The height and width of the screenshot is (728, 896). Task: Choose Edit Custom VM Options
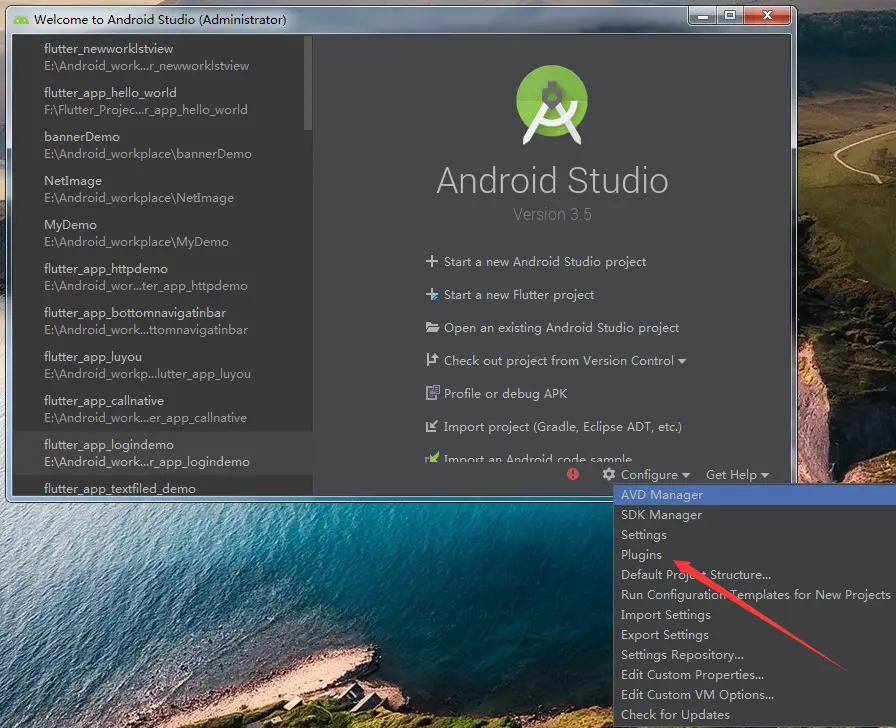click(x=754, y=695)
